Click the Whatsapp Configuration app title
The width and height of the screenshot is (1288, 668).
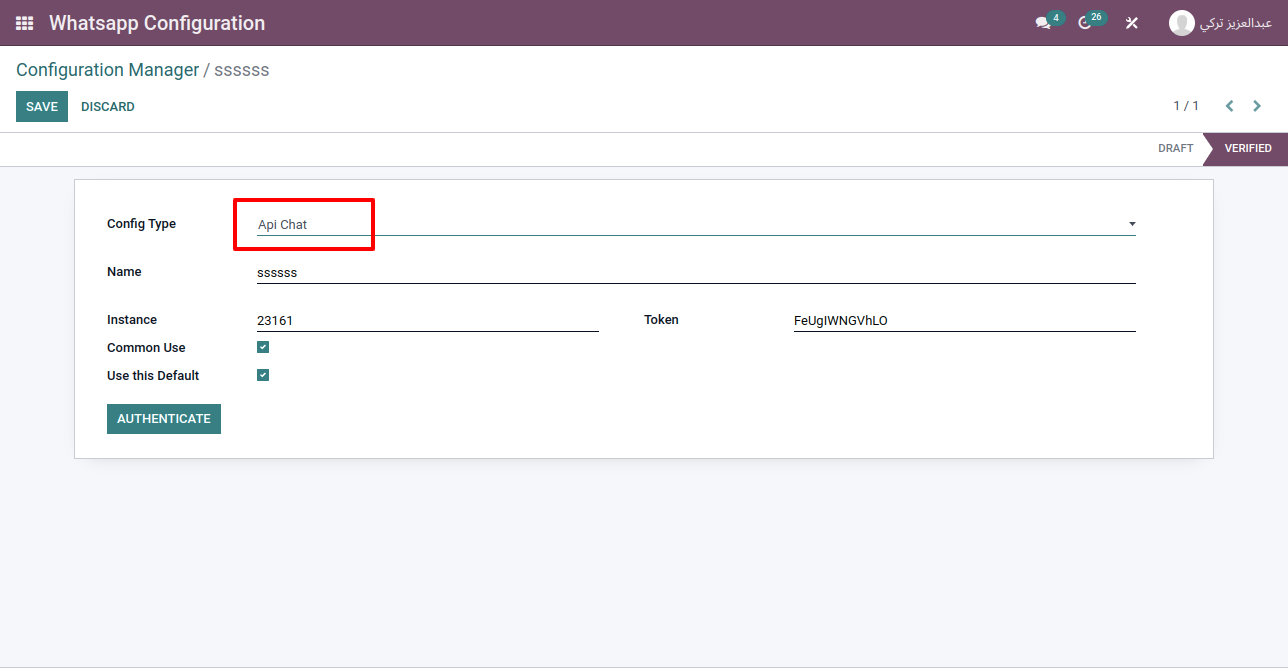[x=157, y=22]
